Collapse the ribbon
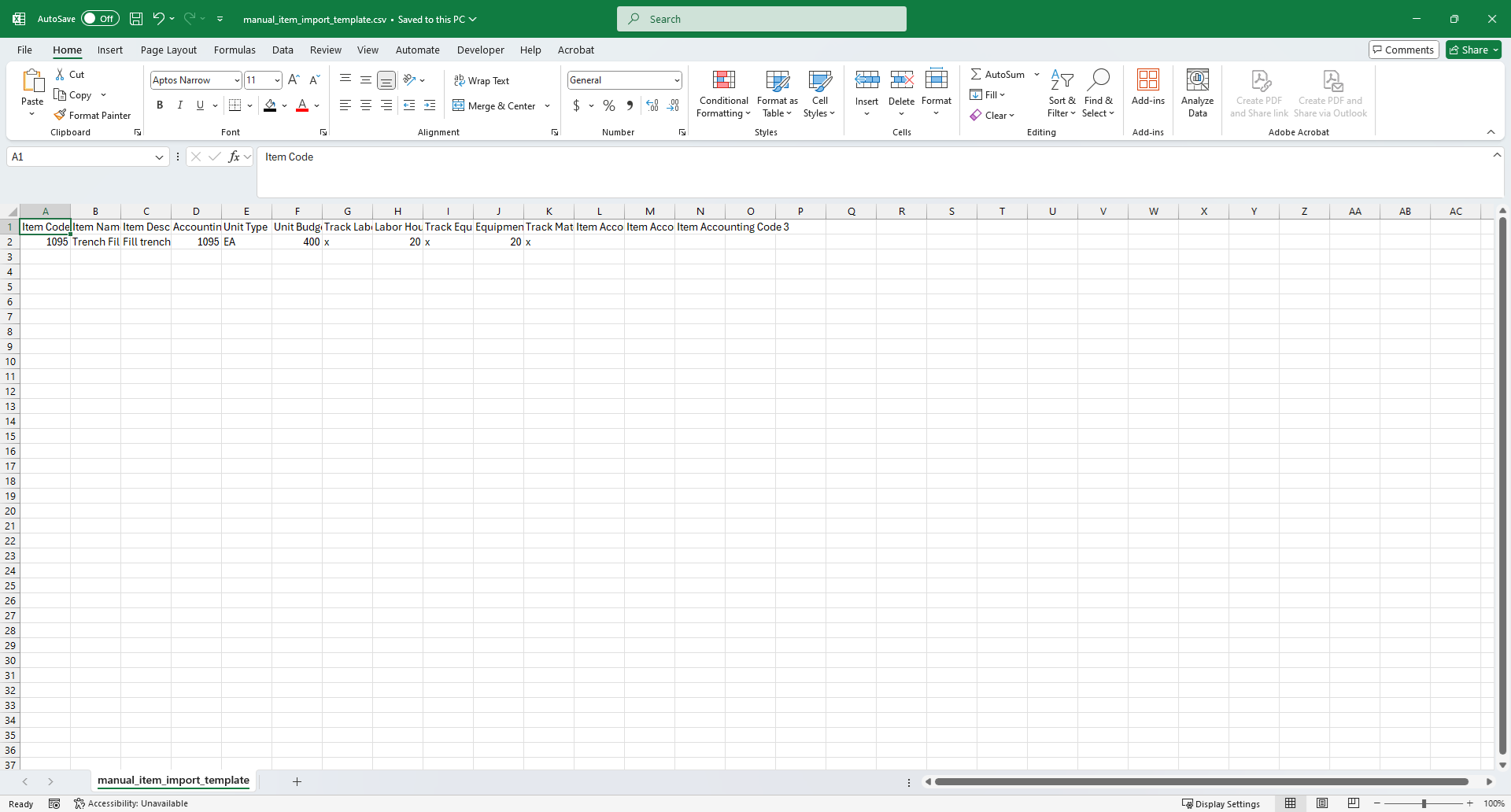The image size is (1511, 812). point(1491,132)
